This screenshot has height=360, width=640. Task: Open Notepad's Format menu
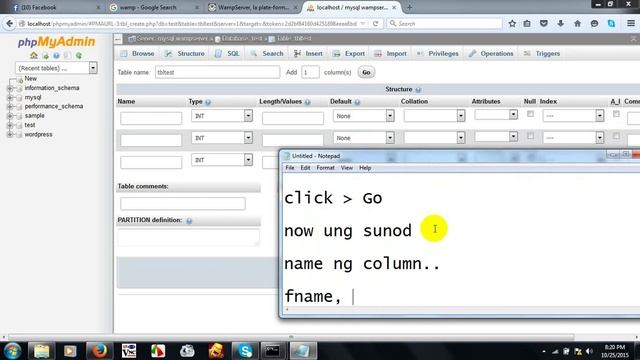pyautogui.click(x=325, y=168)
